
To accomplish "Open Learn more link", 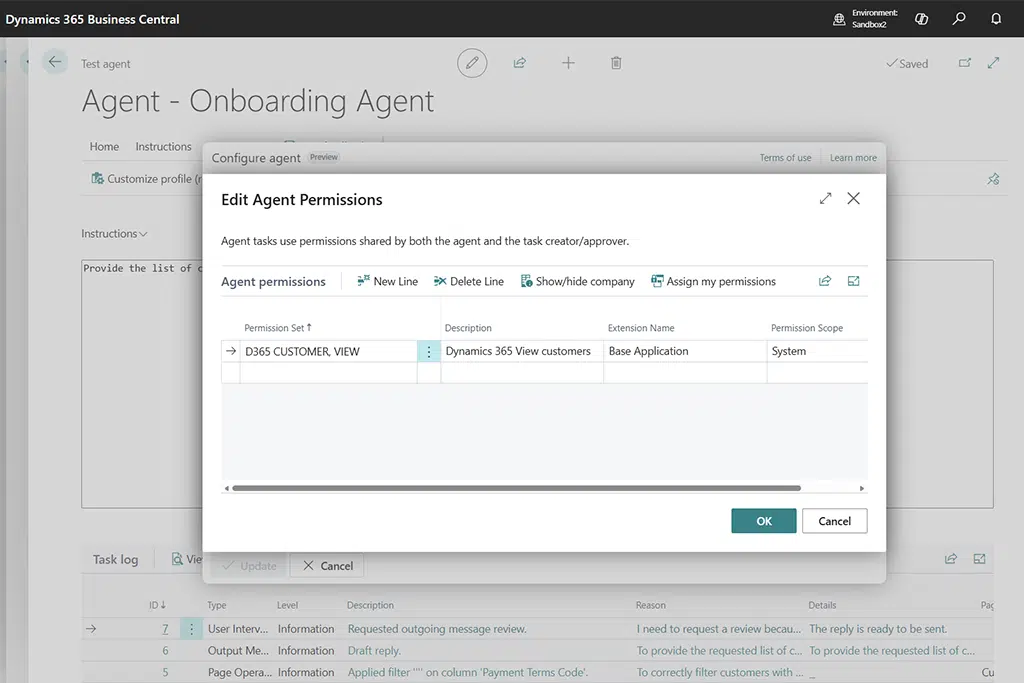I will [x=853, y=158].
